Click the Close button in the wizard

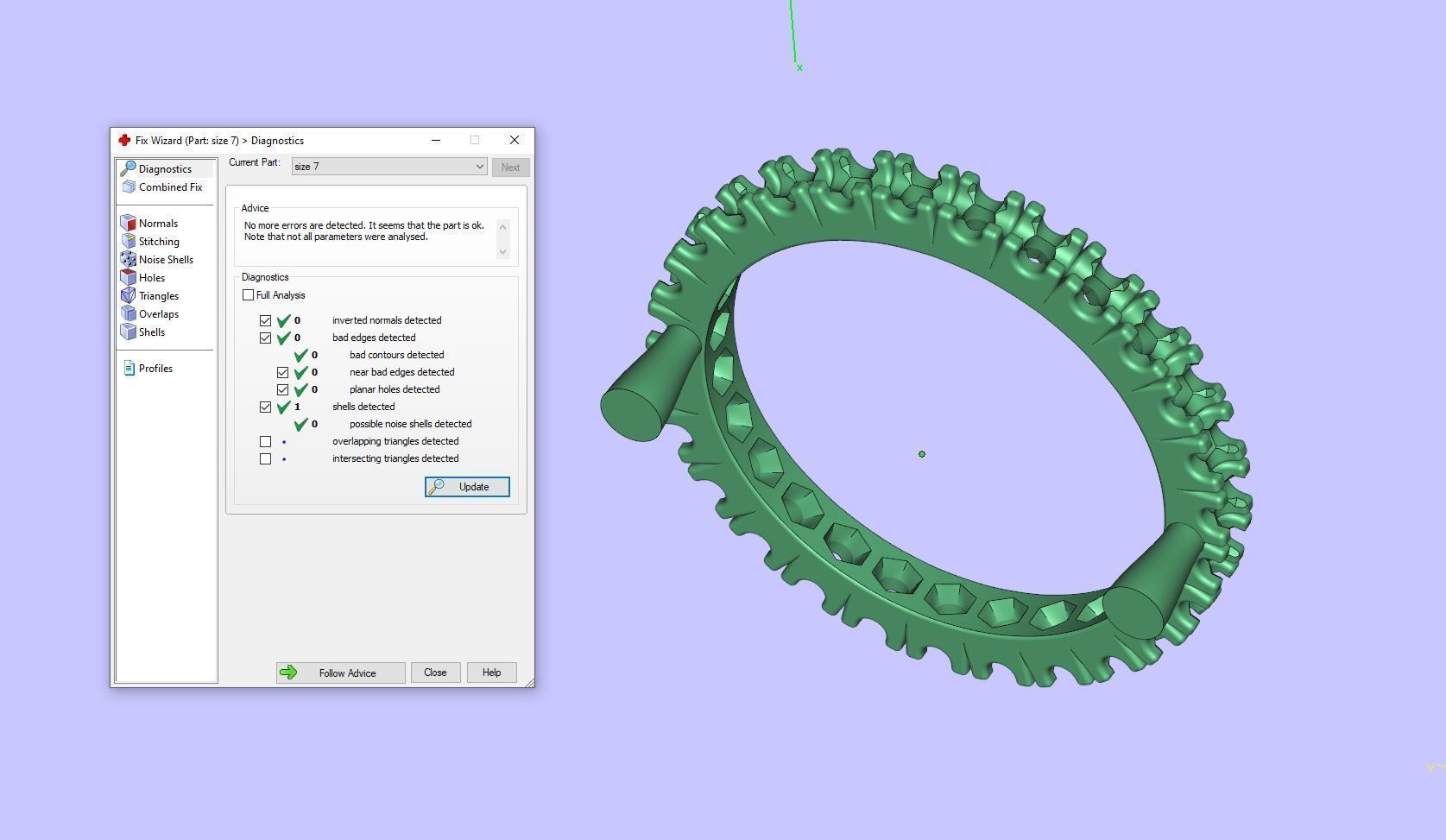435,673
